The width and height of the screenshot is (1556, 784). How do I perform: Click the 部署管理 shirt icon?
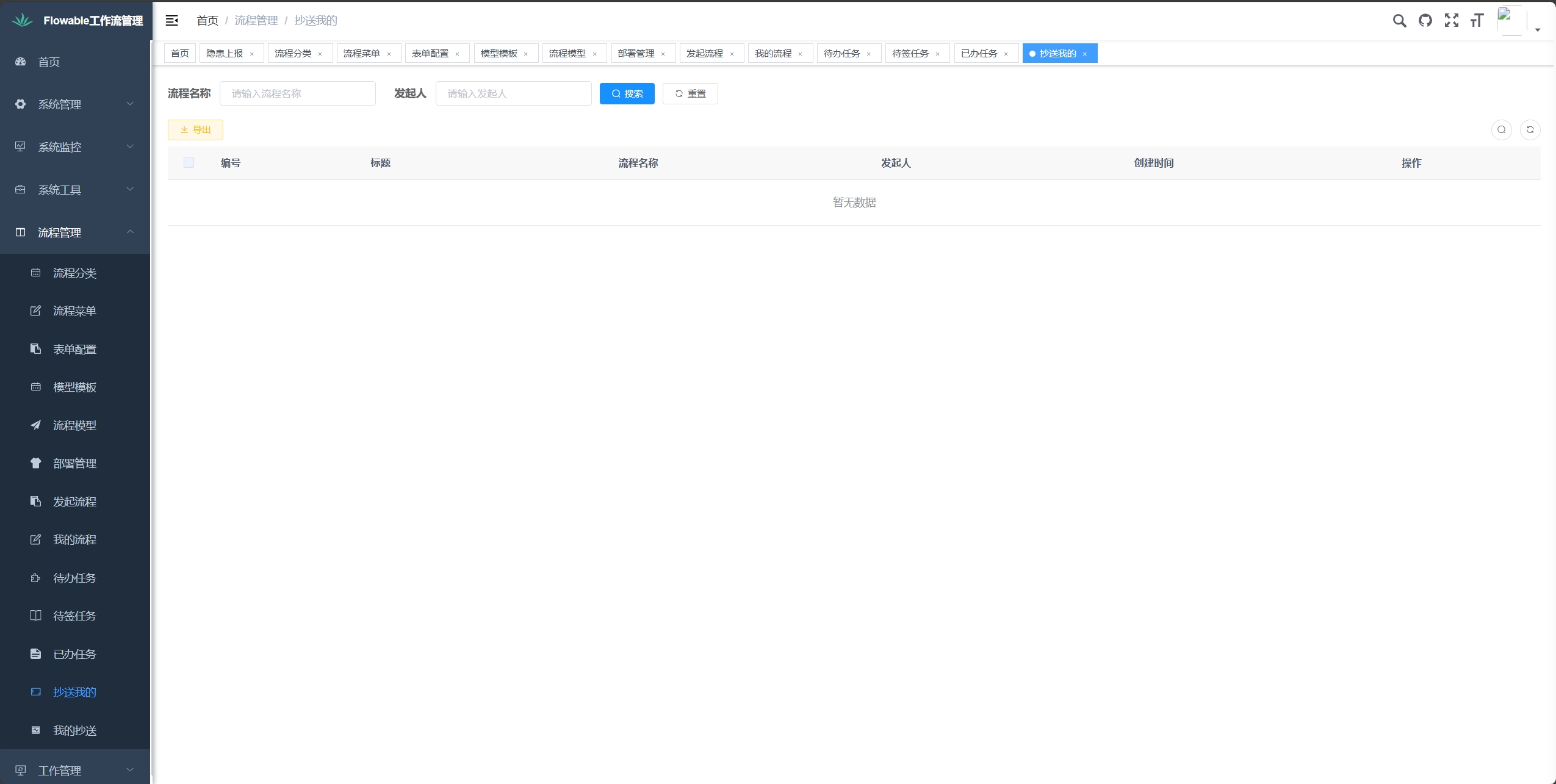point(36,464)
